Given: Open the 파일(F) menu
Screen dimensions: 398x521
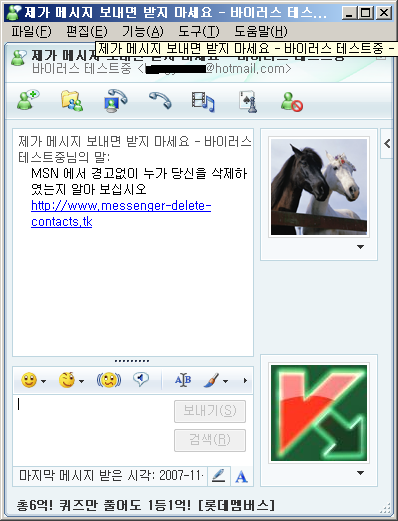Looking at the screenshot, I should pos(31,31).
